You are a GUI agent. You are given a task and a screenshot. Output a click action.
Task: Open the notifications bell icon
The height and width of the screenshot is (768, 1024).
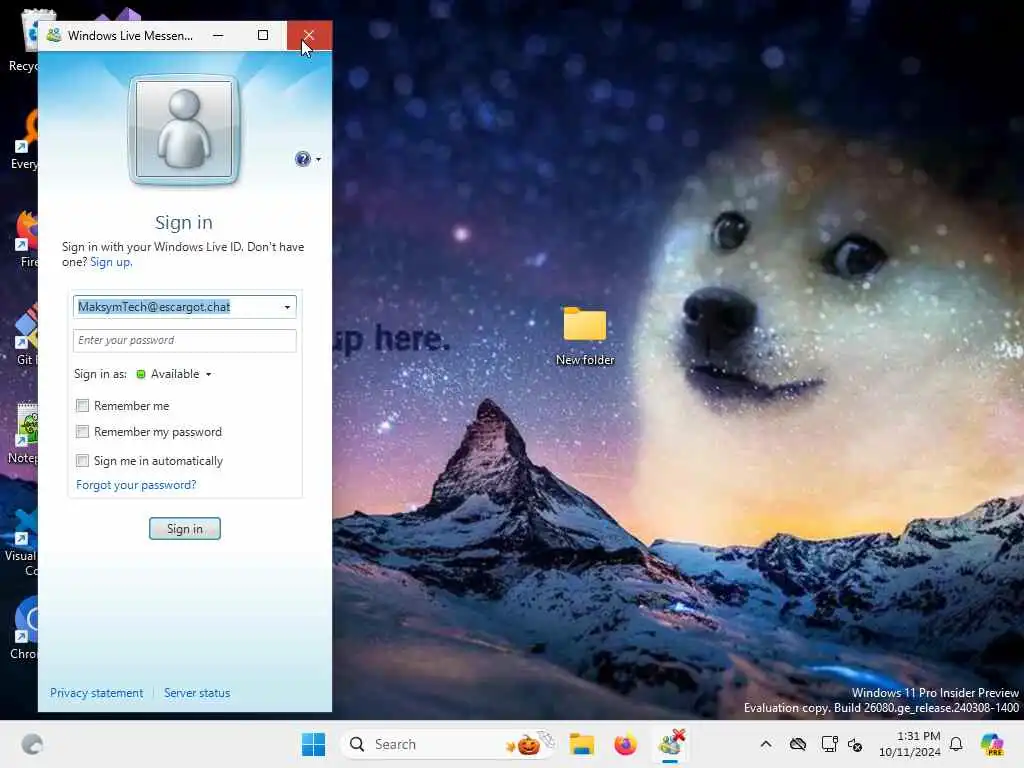click(956, 744)
